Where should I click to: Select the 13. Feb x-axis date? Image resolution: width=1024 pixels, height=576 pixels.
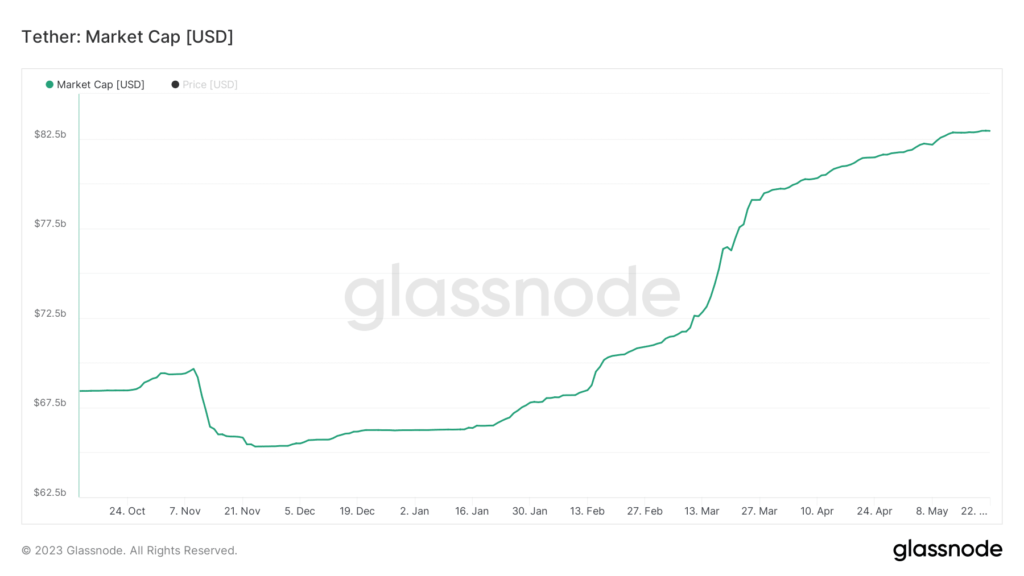(x=588, y=511)
